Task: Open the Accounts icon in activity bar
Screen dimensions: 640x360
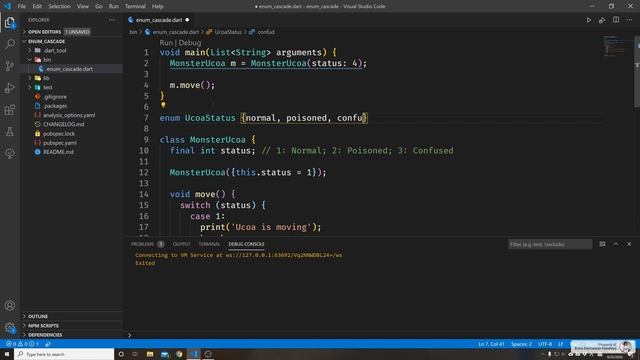Action: pos(10,305)
